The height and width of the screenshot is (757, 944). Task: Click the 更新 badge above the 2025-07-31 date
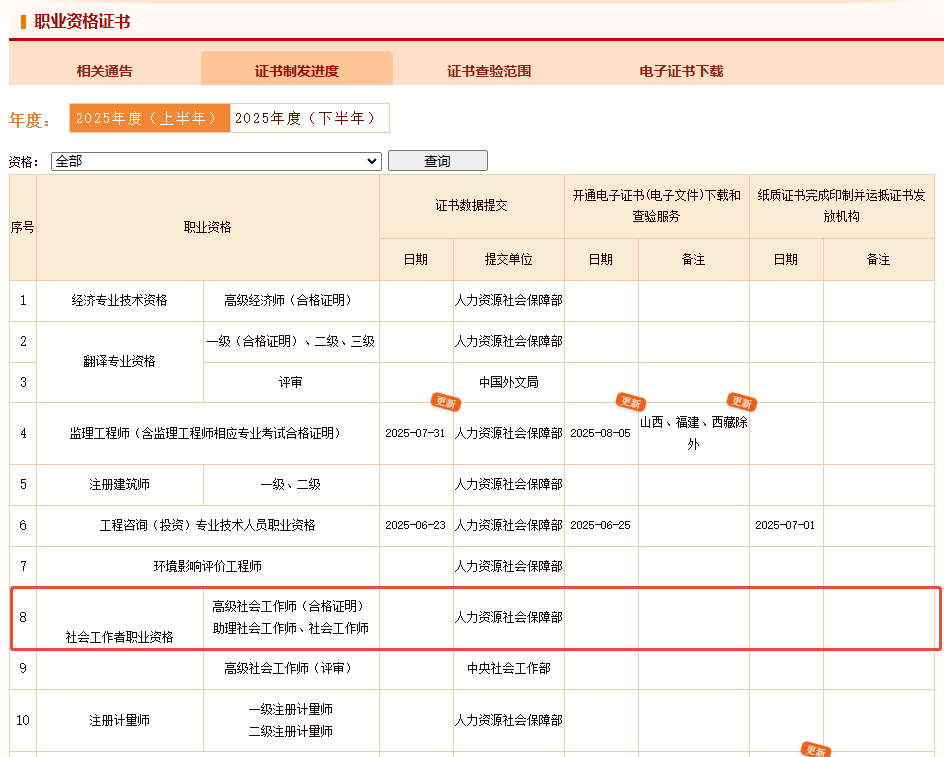tap(445, 402)
